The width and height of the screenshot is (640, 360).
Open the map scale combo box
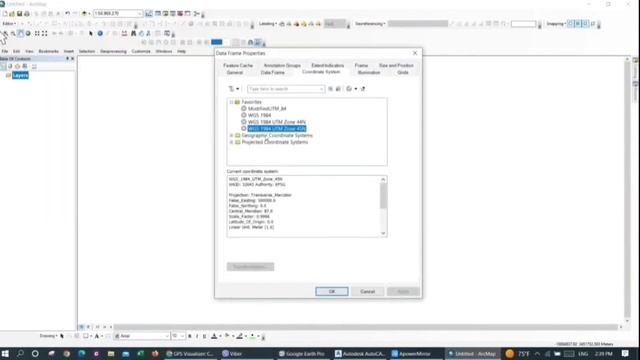118,14
